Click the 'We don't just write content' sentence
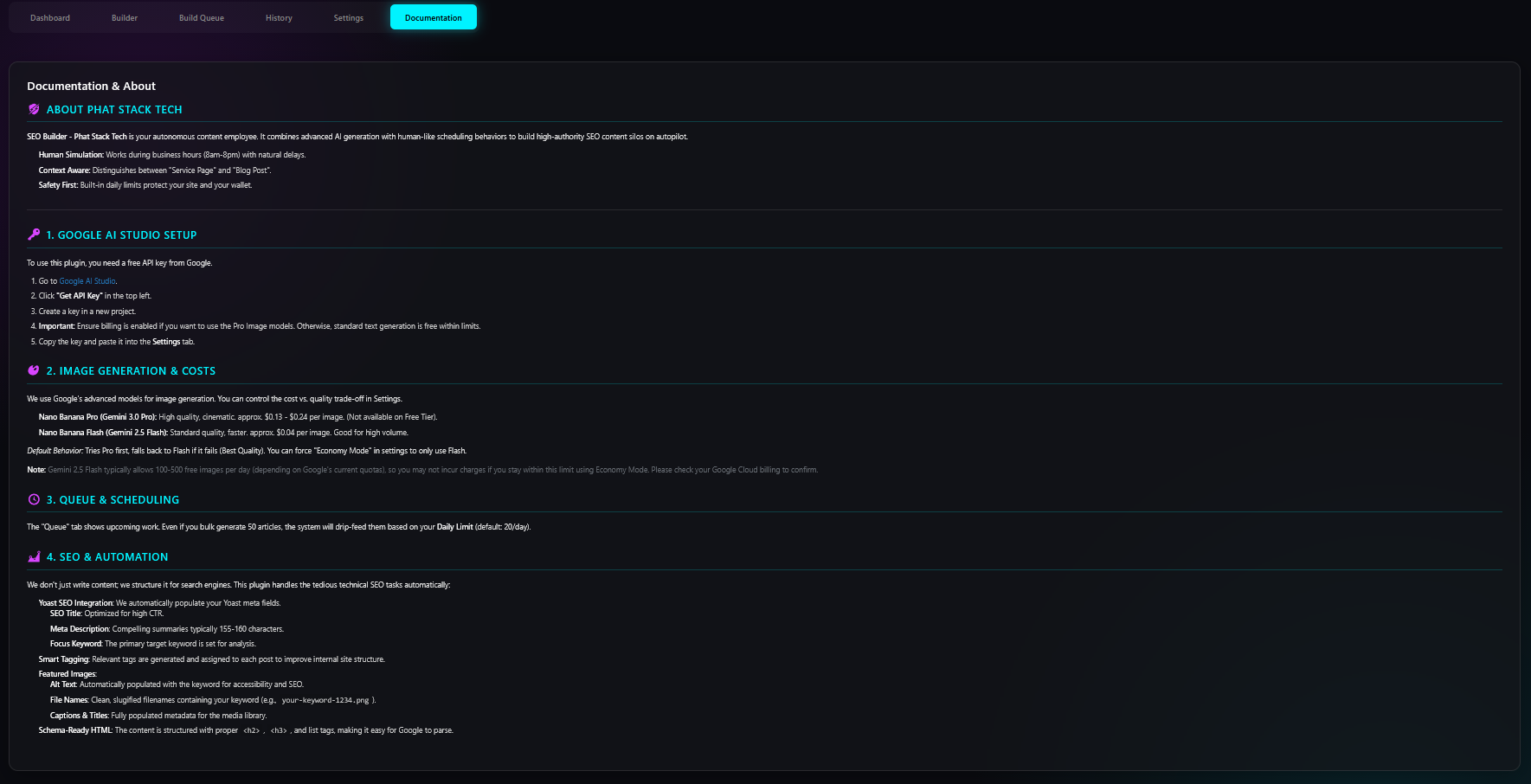This screenshot has width=1531, height=784. point(239,585)
